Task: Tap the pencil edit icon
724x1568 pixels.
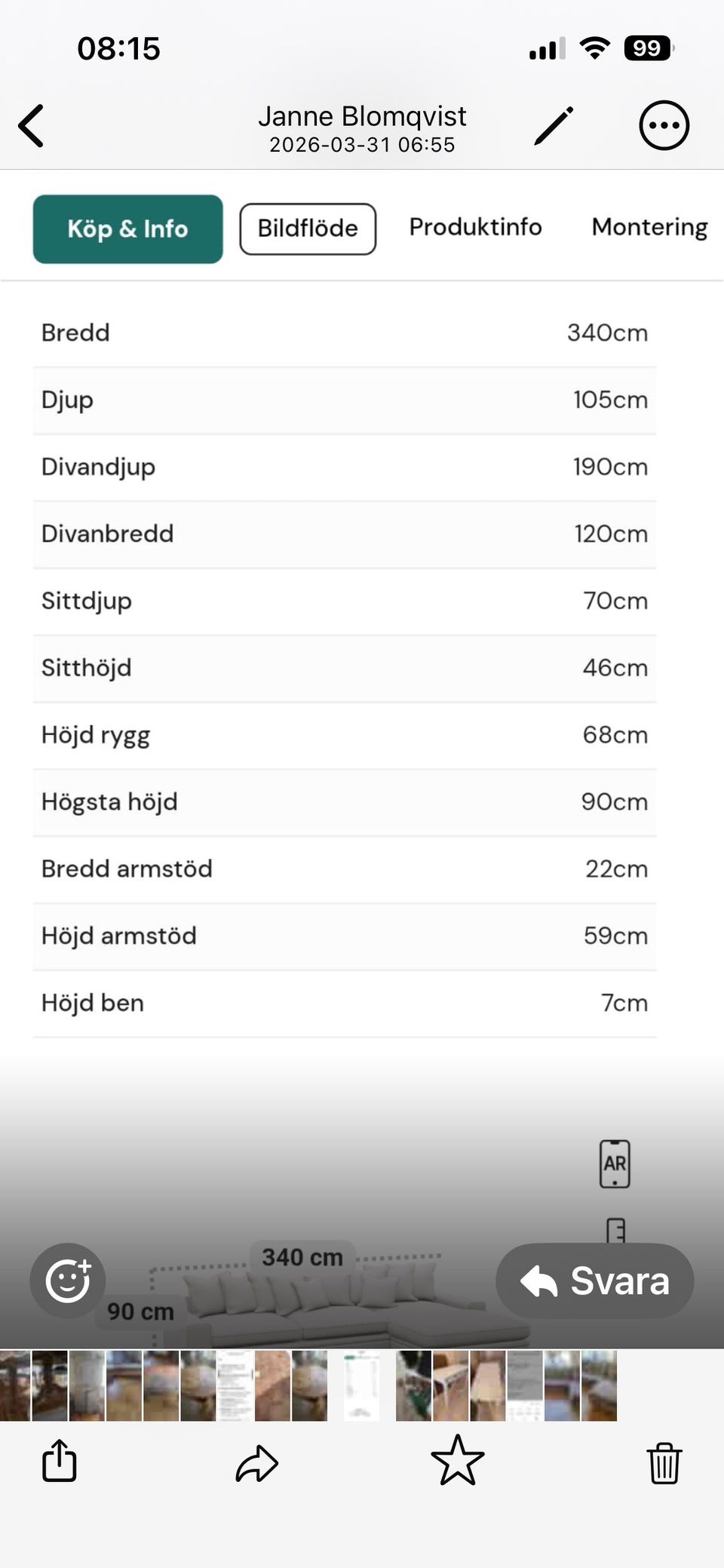Action: point(554,125)
